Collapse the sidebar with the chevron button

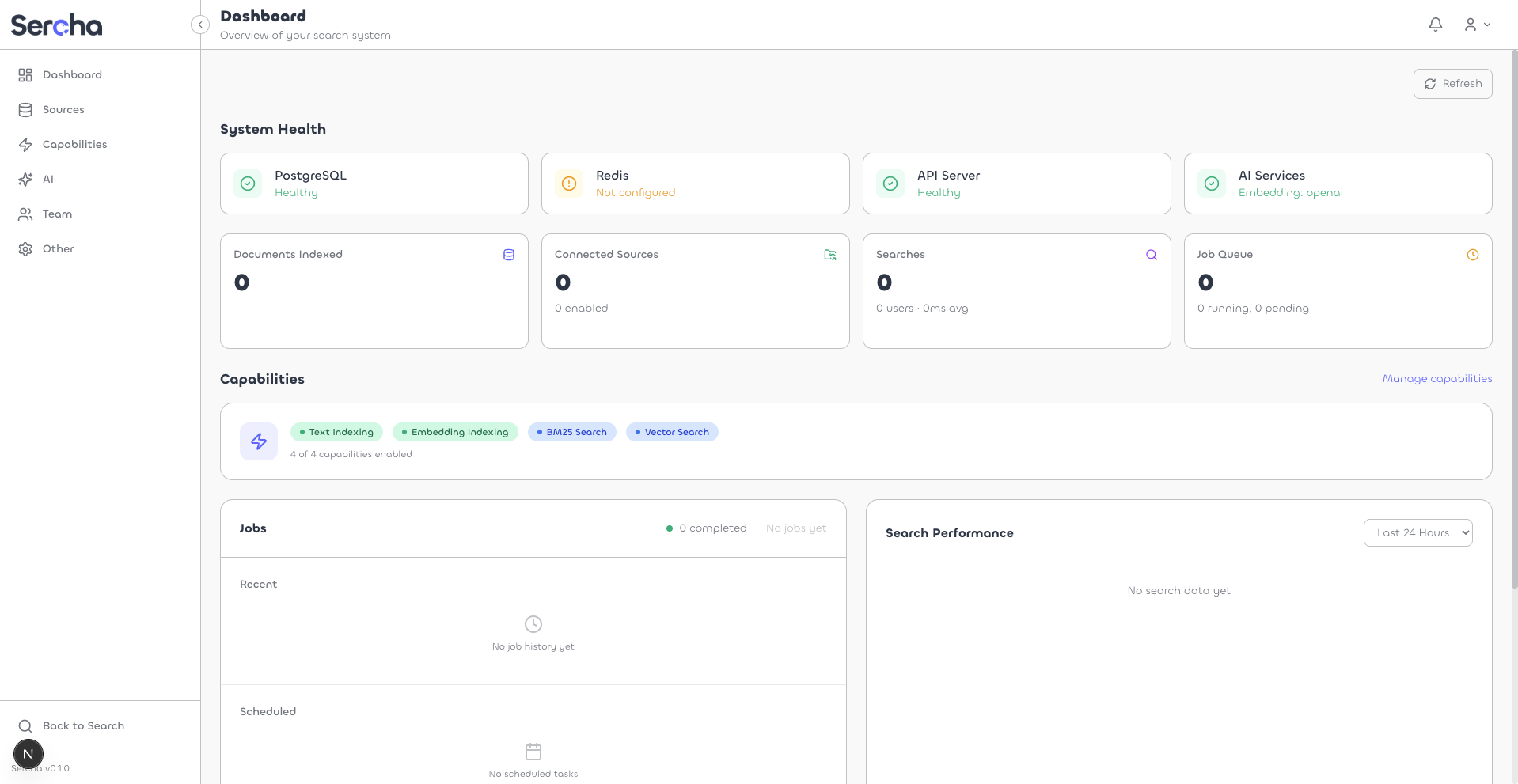[x=200, y=25]
